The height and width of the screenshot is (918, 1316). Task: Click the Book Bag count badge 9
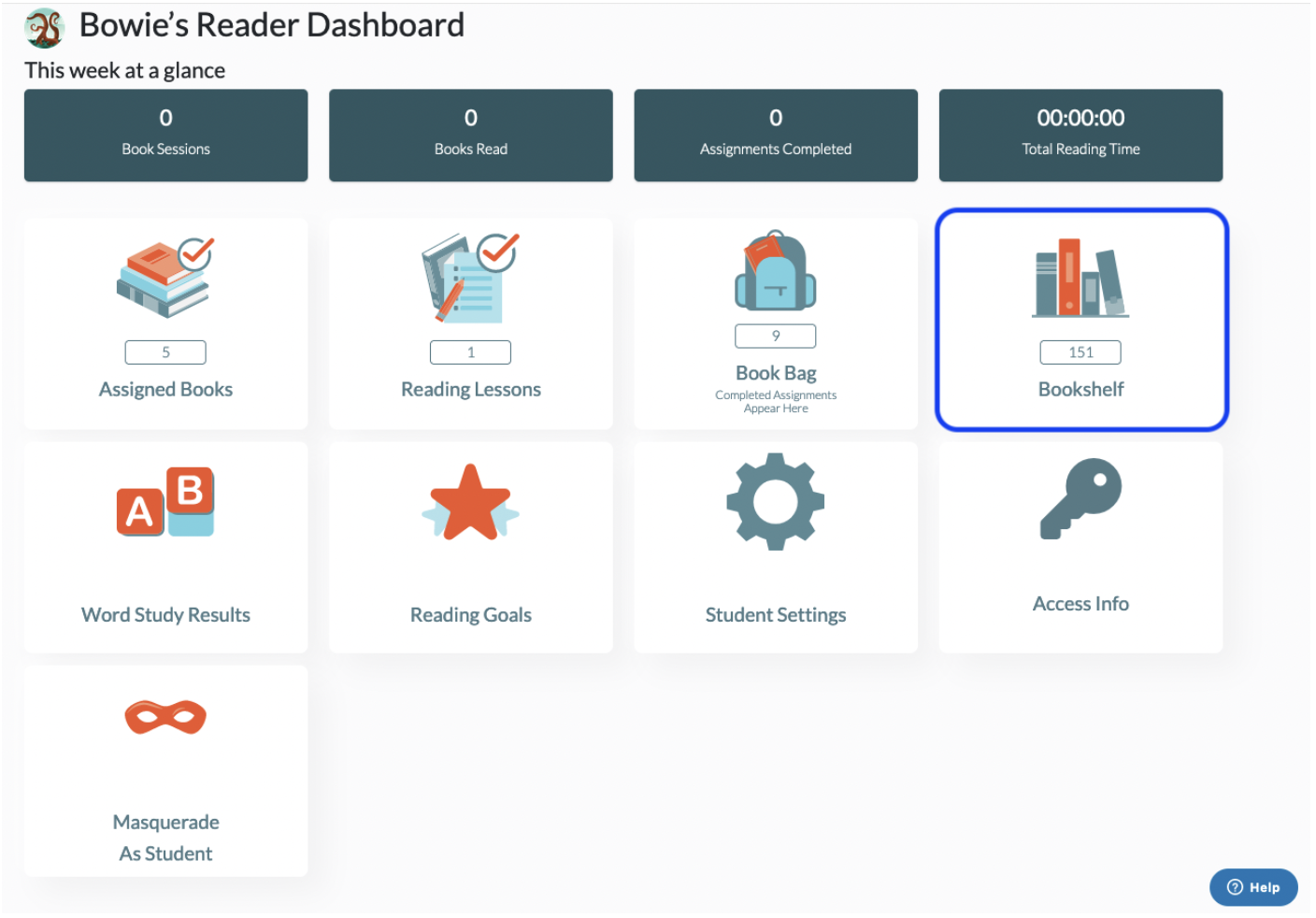(776, 336)
